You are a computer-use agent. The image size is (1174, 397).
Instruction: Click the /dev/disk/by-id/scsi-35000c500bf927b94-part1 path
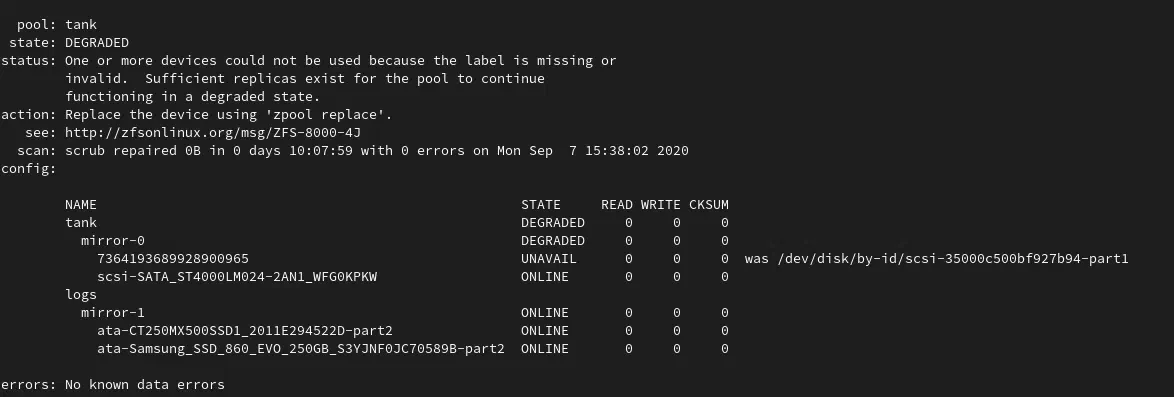point(952,258)
